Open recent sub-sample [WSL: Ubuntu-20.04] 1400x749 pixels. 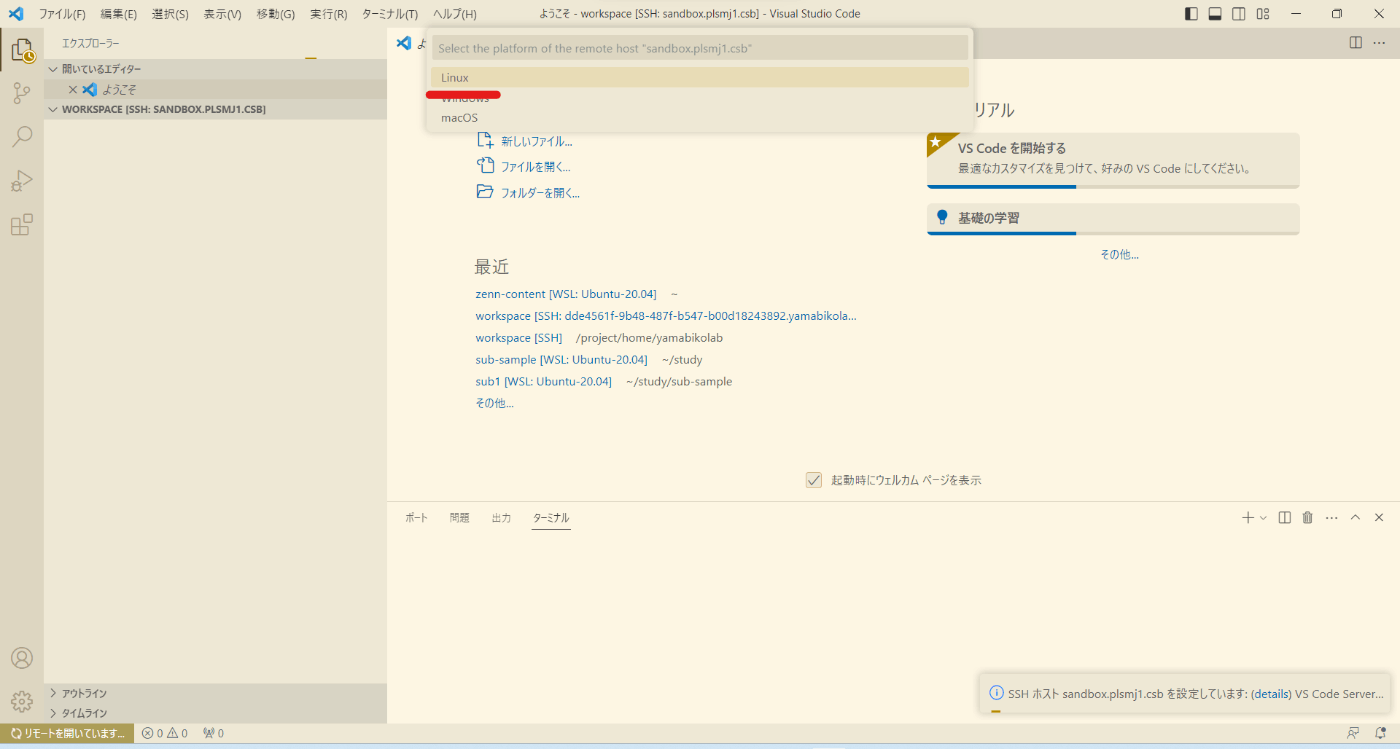561,360
